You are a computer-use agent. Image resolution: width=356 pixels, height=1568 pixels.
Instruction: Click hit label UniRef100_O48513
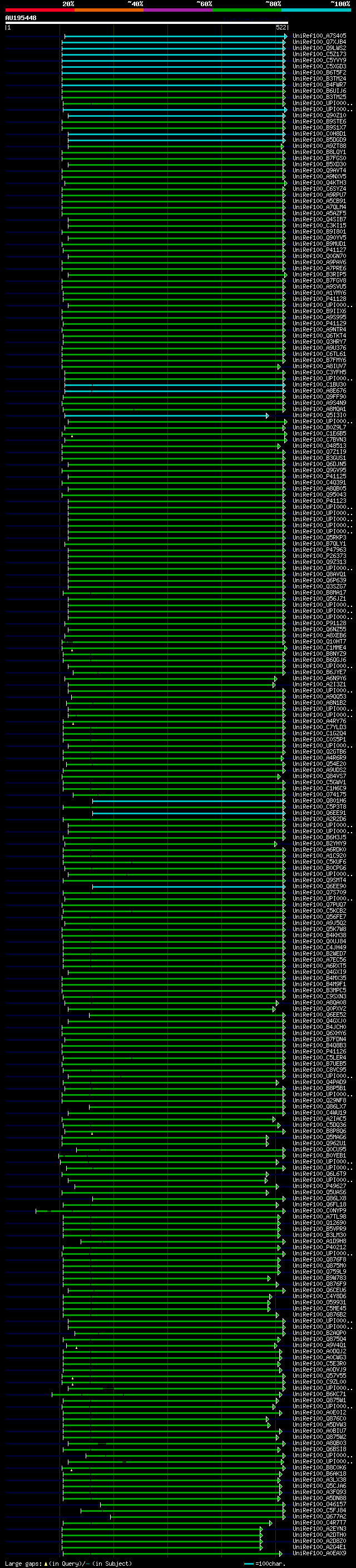(x=319, y=446)
